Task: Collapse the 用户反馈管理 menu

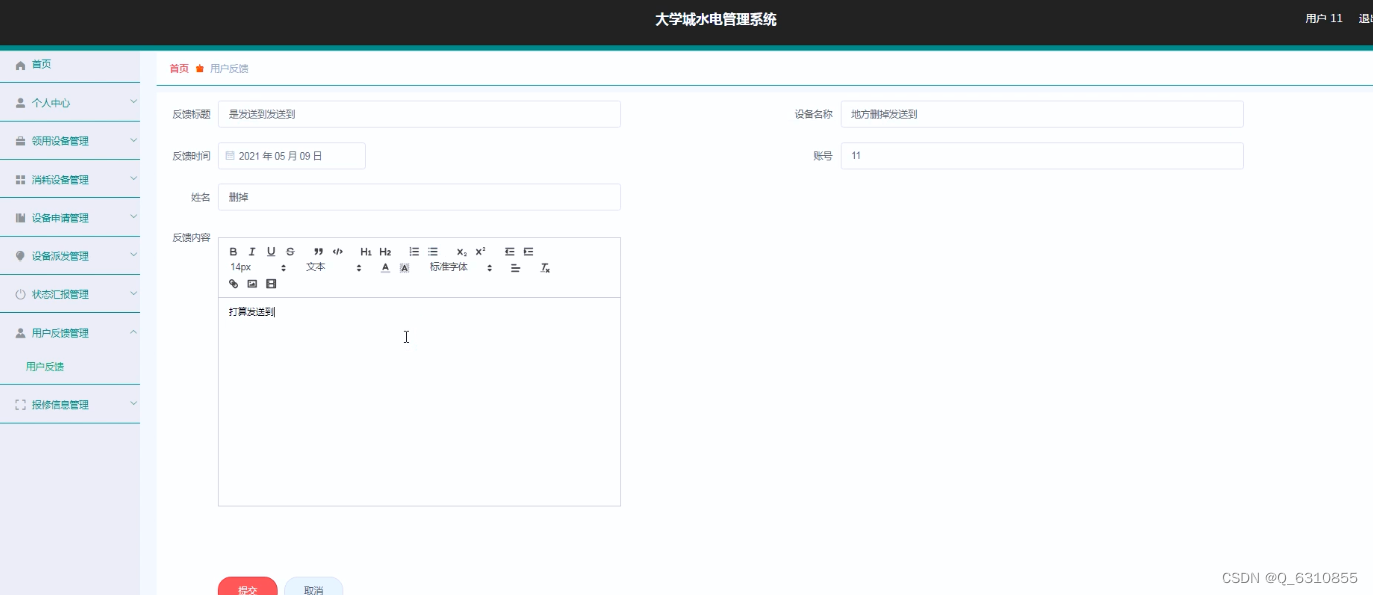Action: (x=70, y=332)
